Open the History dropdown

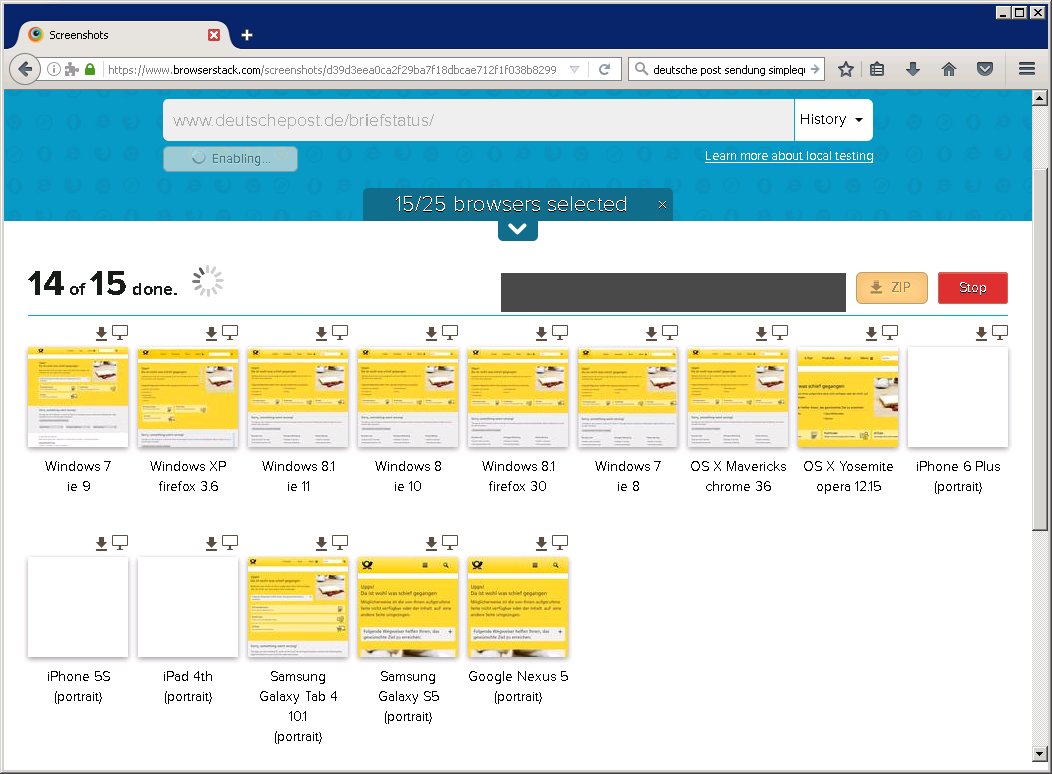[x=832, y=120]
